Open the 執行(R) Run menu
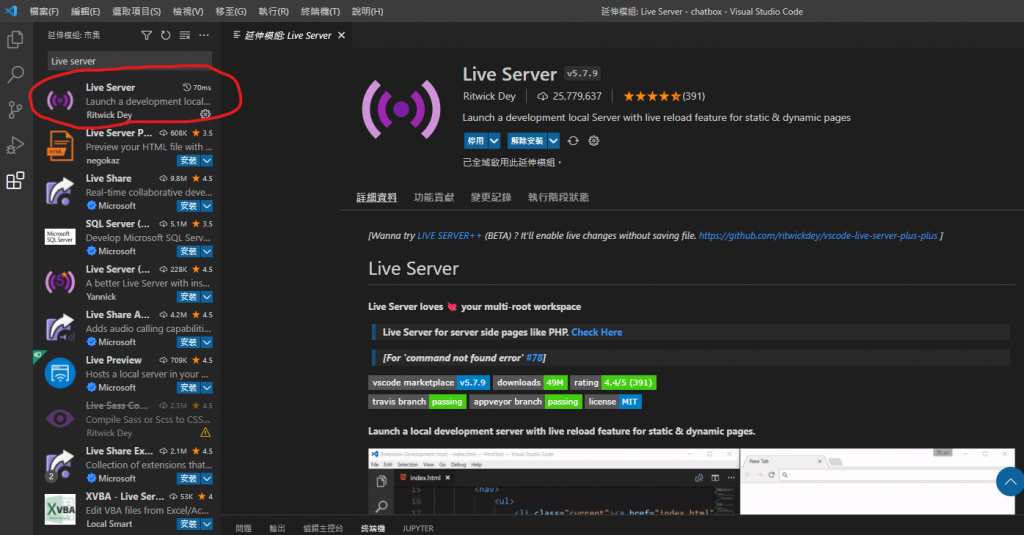Image resolution: width=1024 pixels, height=535 pixels. 274,11
